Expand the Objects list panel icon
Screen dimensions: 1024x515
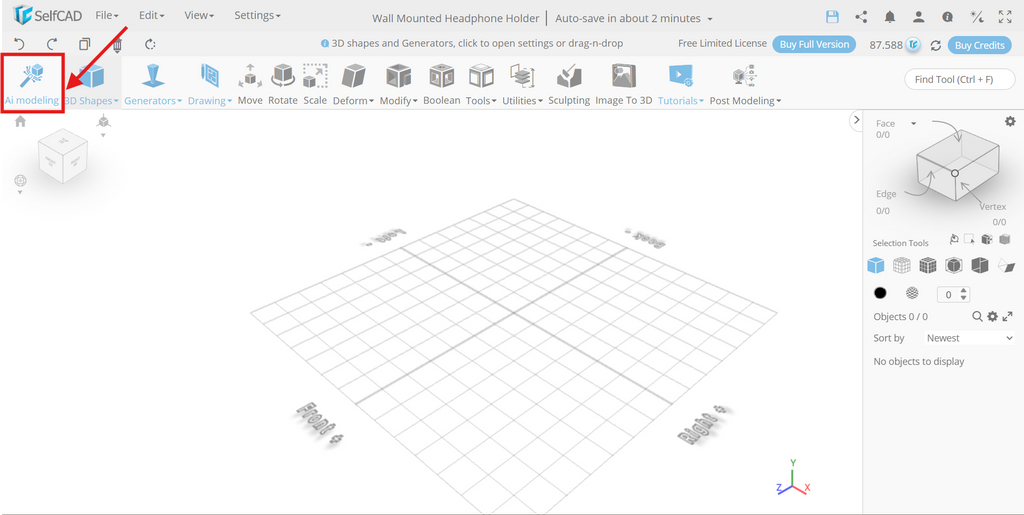point(1007,317)
